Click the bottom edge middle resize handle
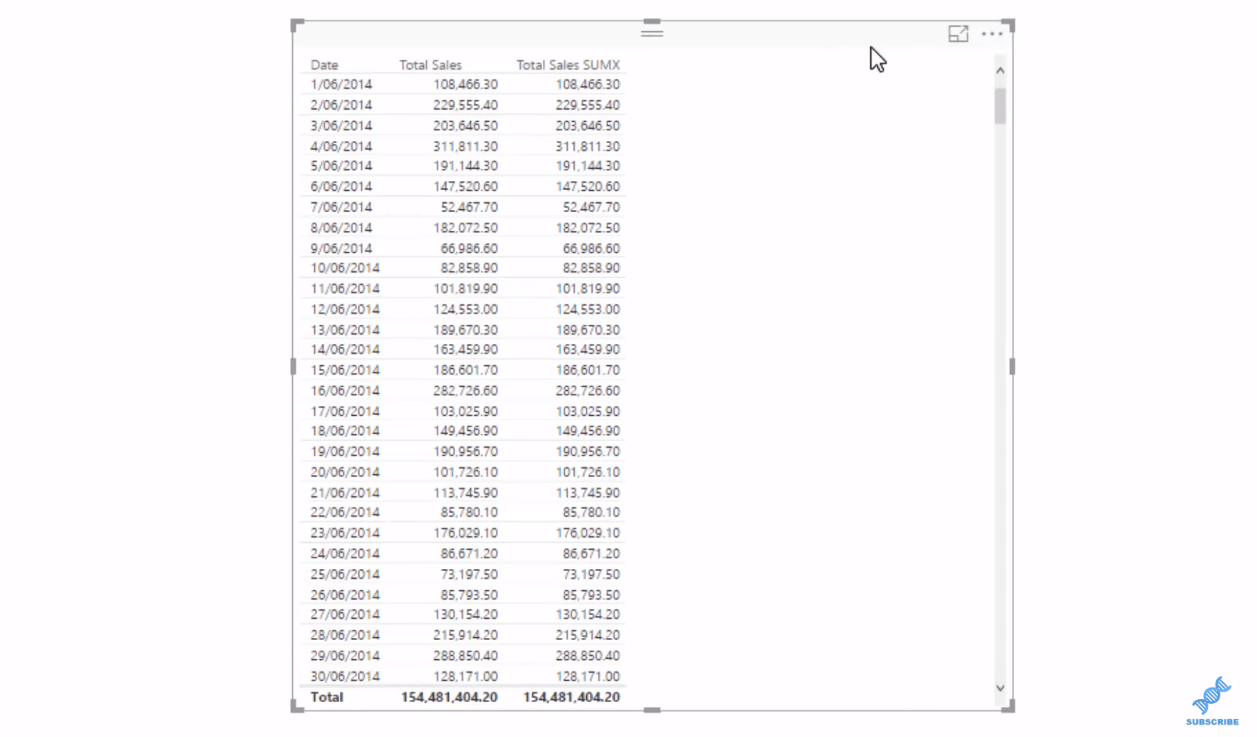1257x737 pixels. (x=652, y=710)
